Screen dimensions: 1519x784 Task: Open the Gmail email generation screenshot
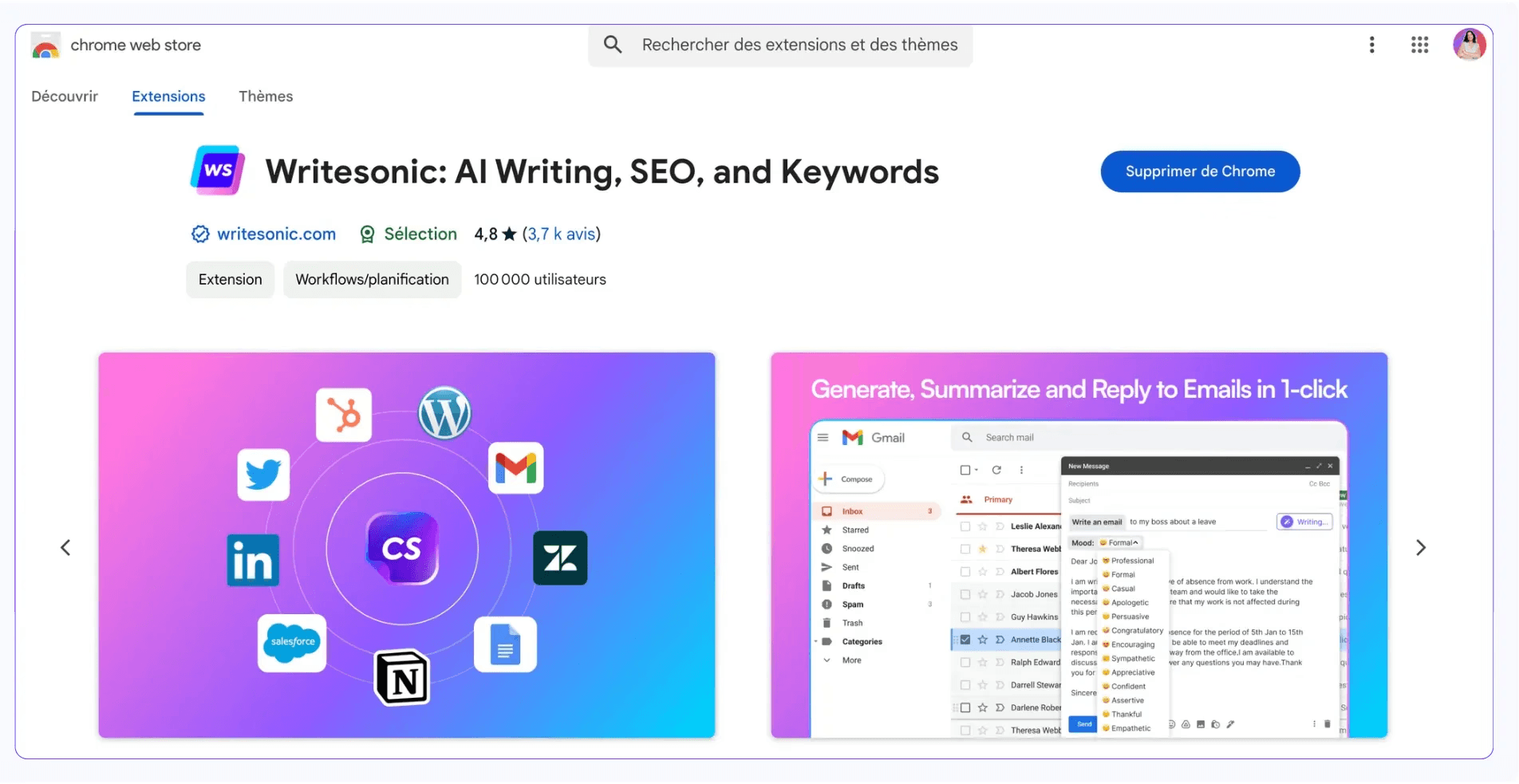(x=1079, y=546)
